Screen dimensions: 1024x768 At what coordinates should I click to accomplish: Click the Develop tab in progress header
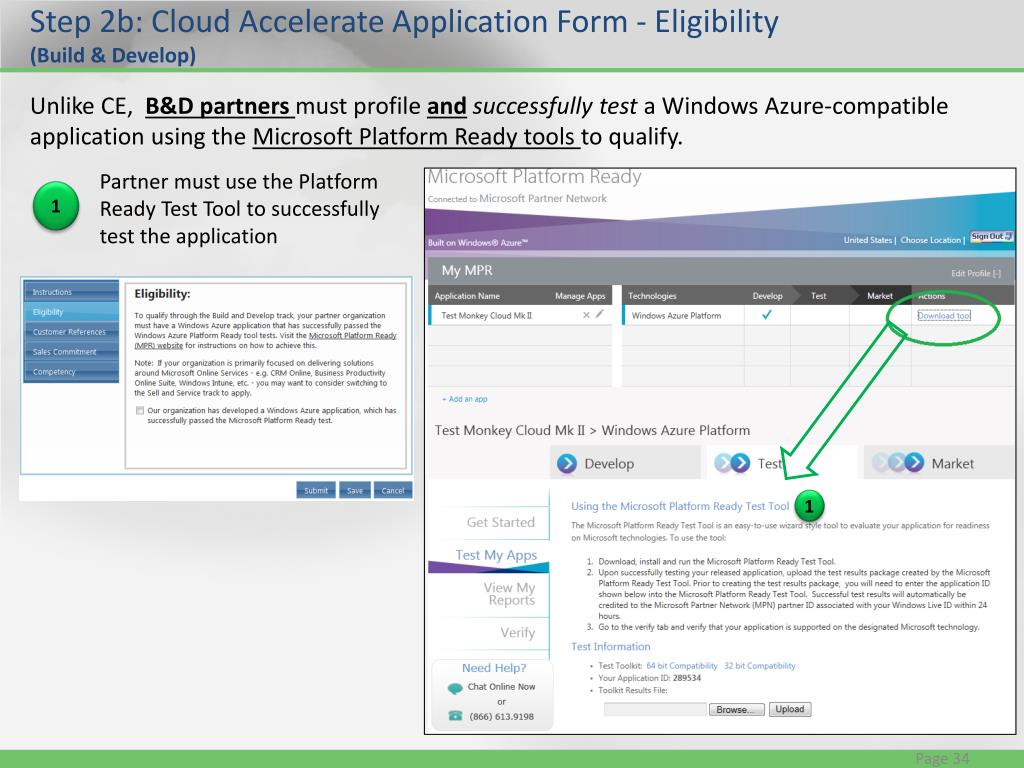[767, 296]
